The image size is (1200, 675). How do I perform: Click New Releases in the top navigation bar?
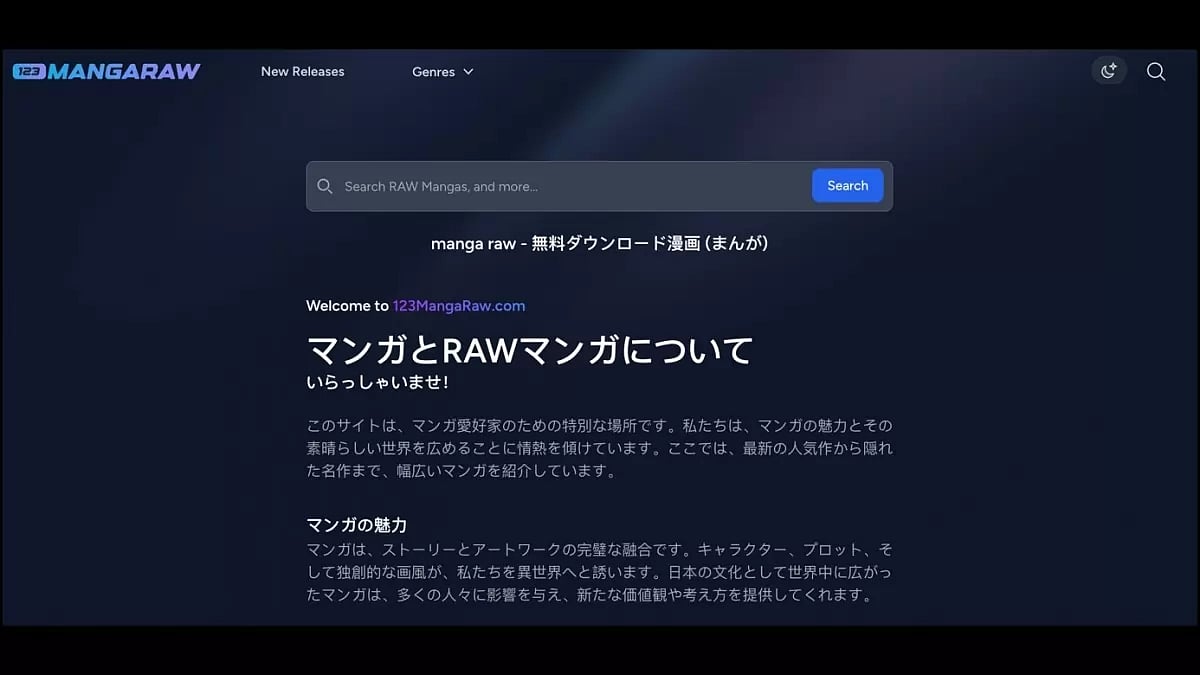[x=302, y=71]
